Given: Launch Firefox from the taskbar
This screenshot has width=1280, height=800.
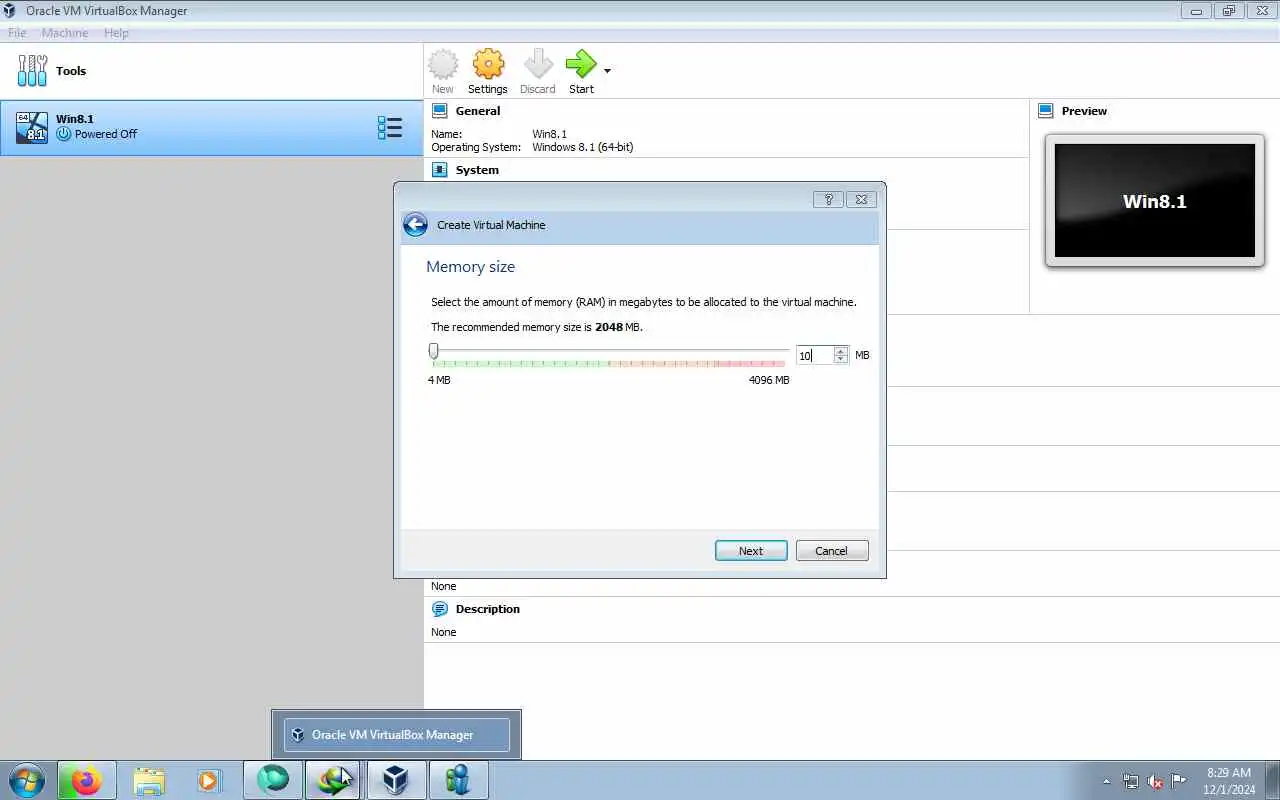Looking at the screenshot, I should pyautogui.click(x=86, y=780).
